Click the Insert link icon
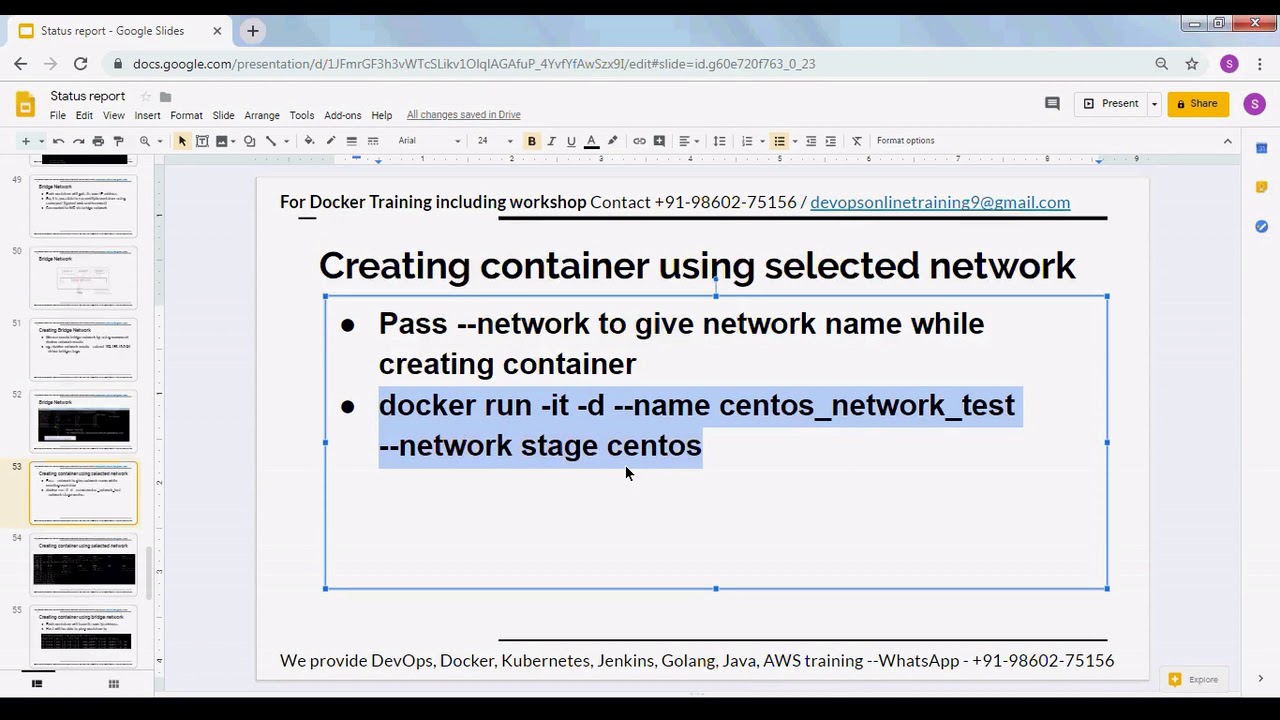The image size is (1280, 720). [639, 141]
